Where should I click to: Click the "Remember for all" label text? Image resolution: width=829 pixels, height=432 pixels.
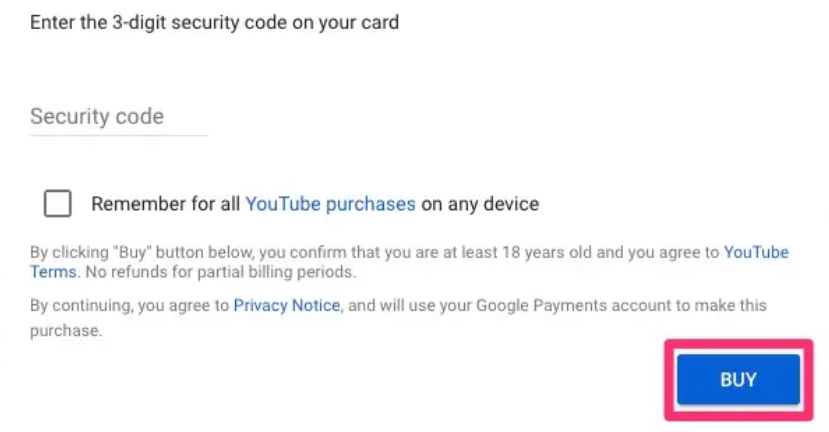[x=165, y=204]
